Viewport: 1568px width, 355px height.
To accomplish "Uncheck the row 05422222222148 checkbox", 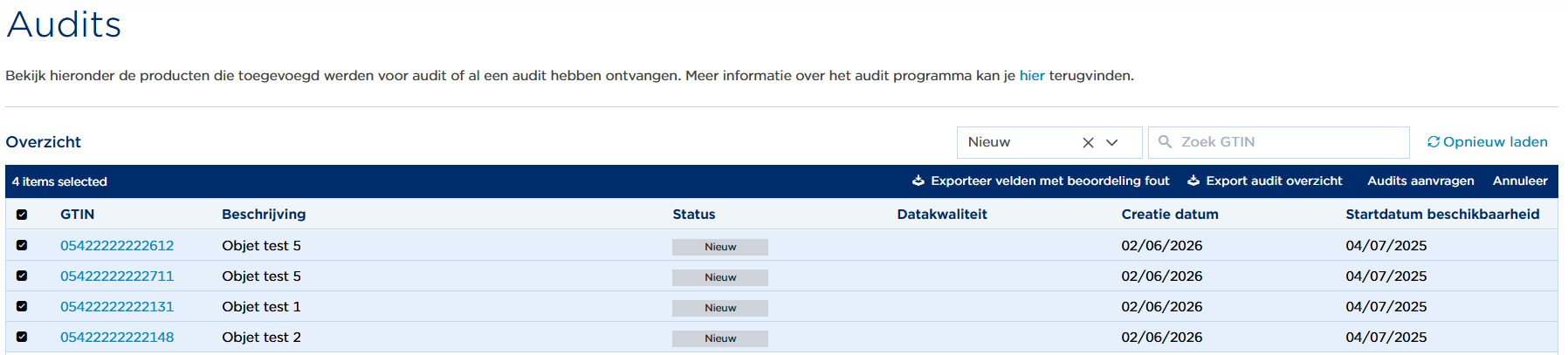I will tap(22, 337).
